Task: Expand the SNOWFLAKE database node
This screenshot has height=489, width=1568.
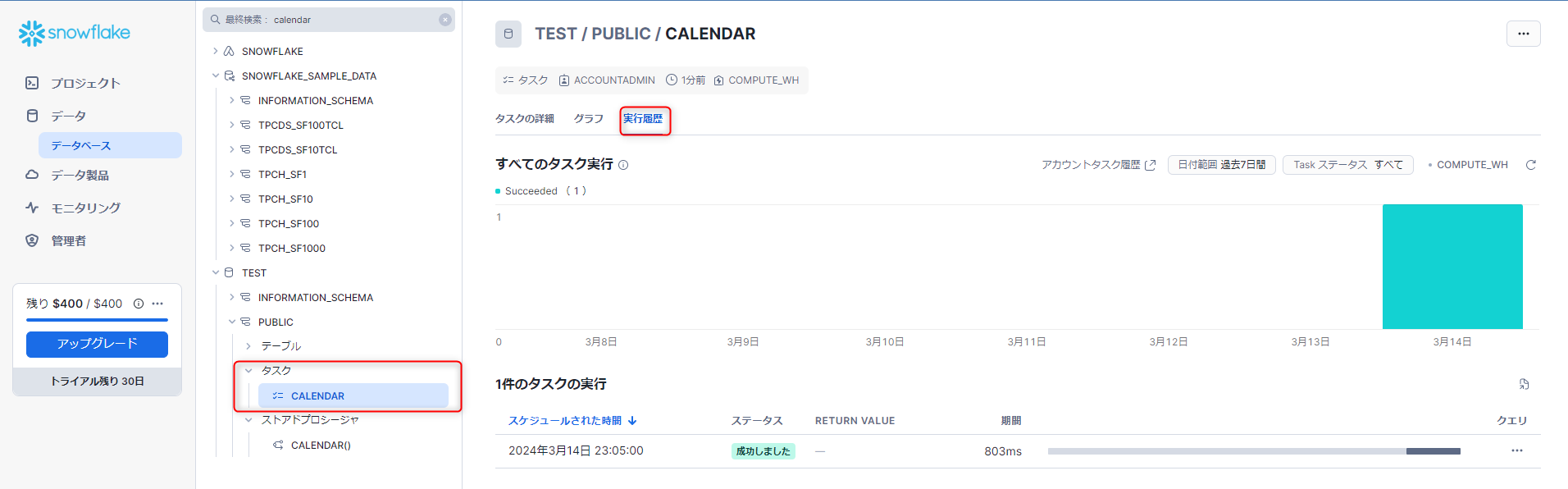Action: click(216, 51)
